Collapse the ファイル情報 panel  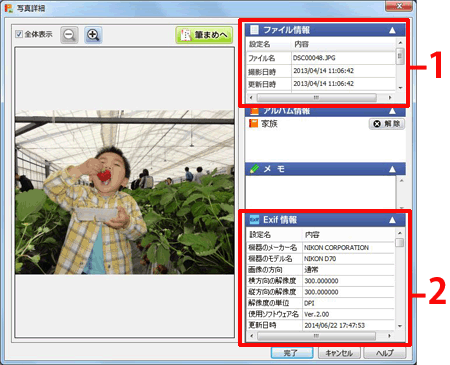tap(392, 30)
